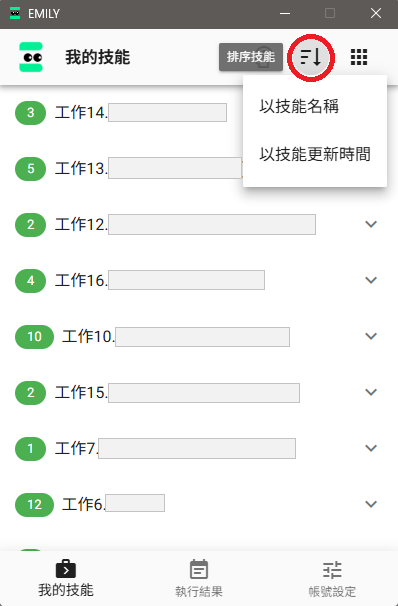Sort by 以技能更新時間

[315, 154]
